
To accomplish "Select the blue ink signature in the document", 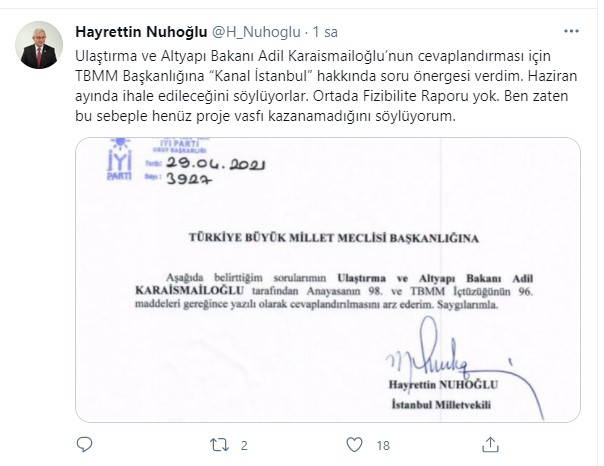I will pos(464,364).
